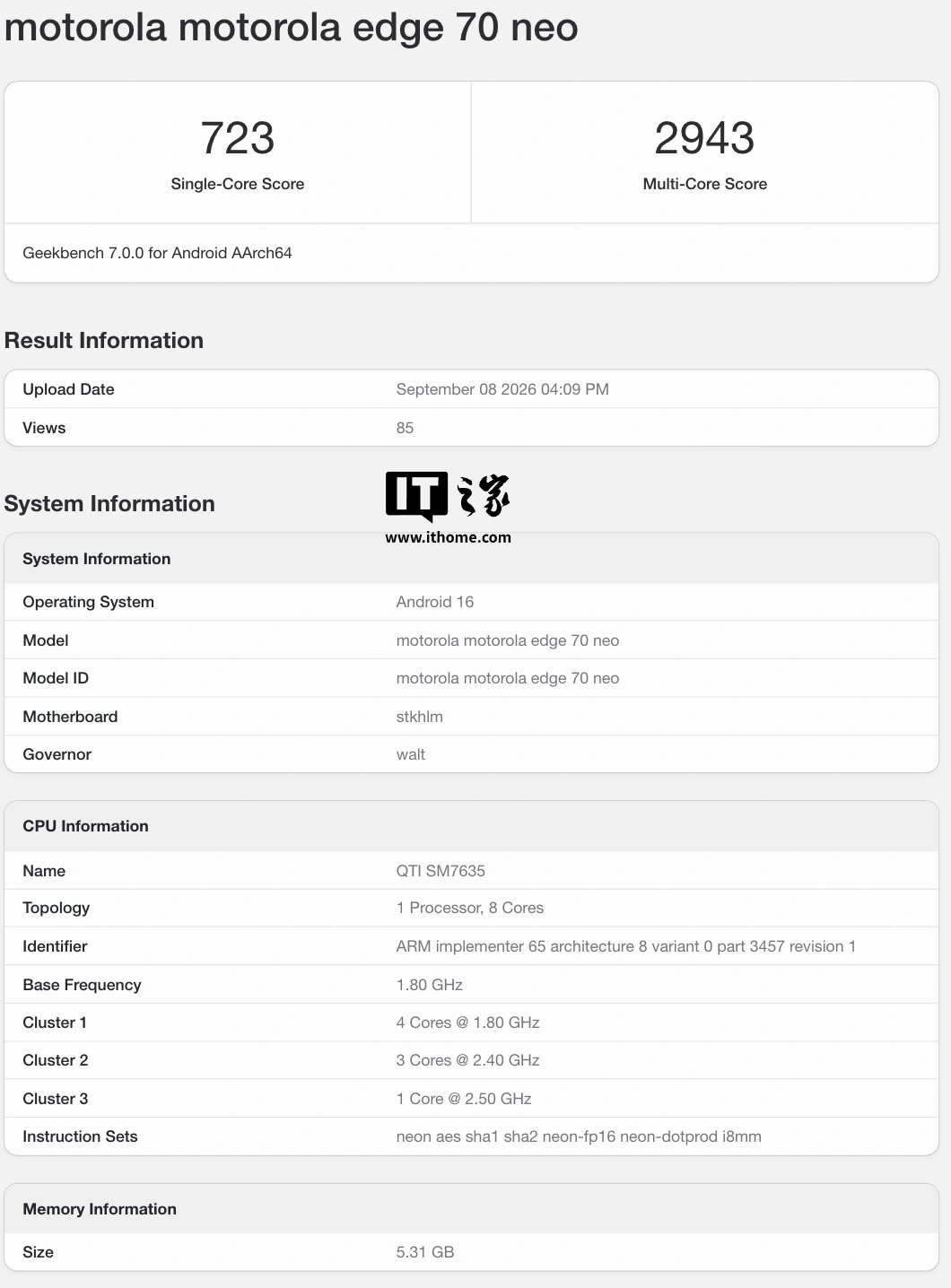Click the Result Information heading
This screenshot has height=1288, width=951.
click(104, 341)
